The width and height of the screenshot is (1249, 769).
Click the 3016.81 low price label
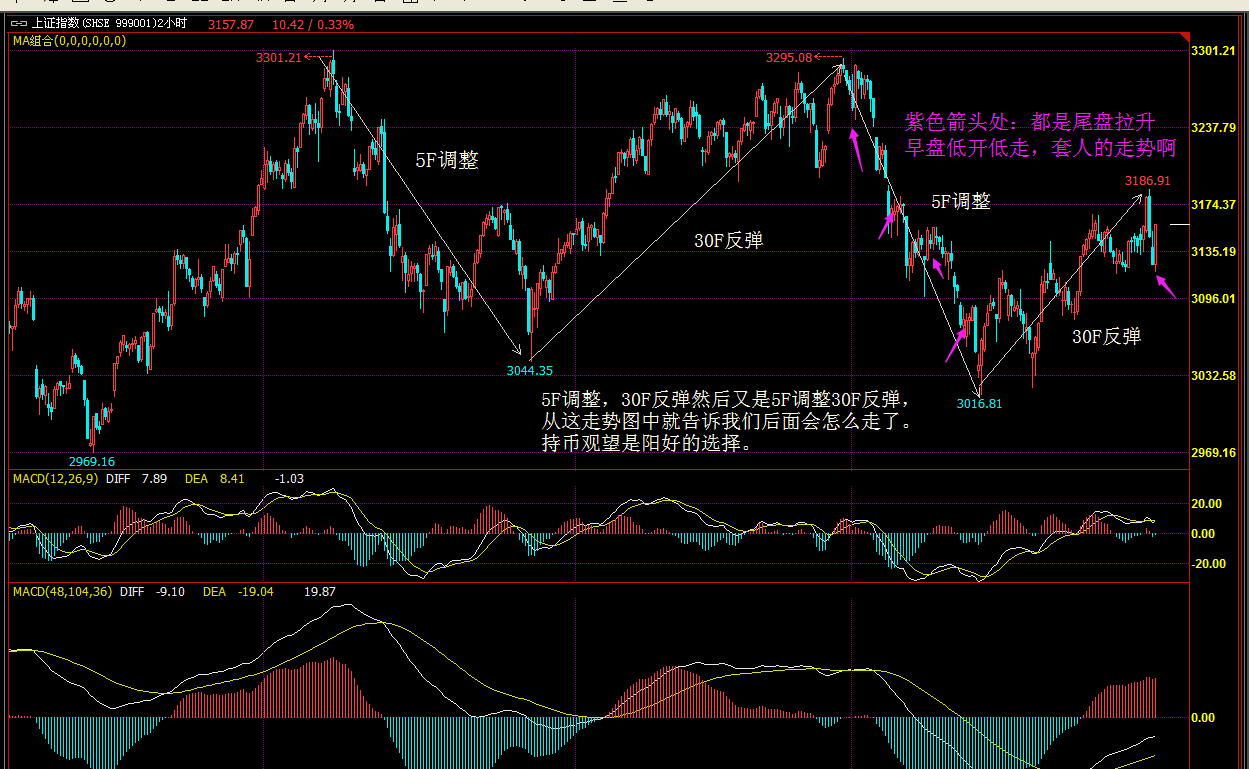pos(979,404)
